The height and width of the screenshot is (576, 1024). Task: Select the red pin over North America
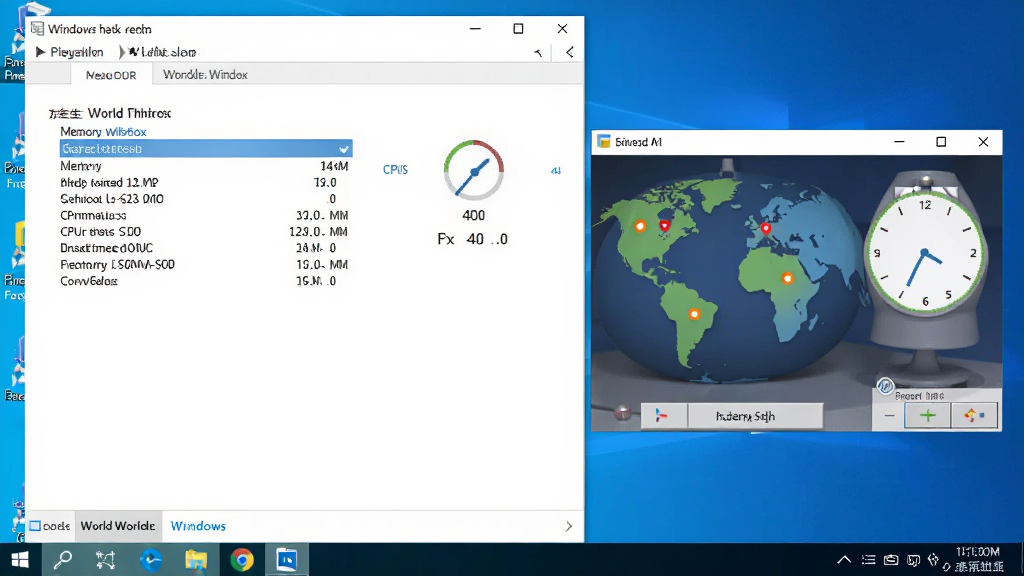(x=664, y=226)
